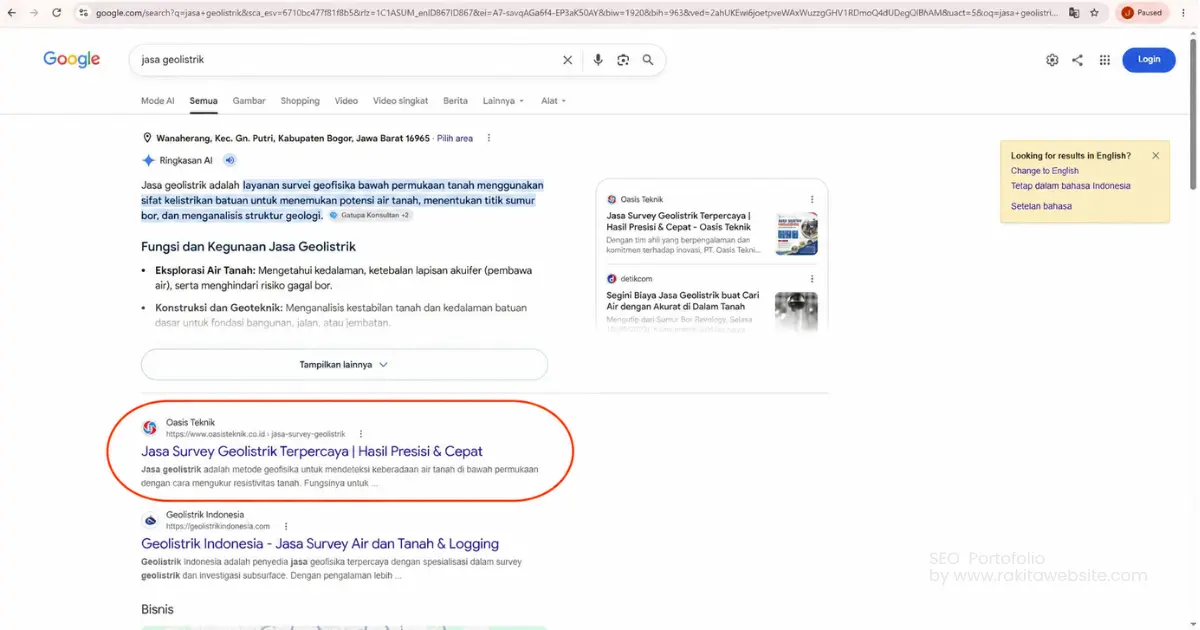Switch to the Gambar tab
The height and width of the screenshot is (630, 1200).
[x=249, y=101]
